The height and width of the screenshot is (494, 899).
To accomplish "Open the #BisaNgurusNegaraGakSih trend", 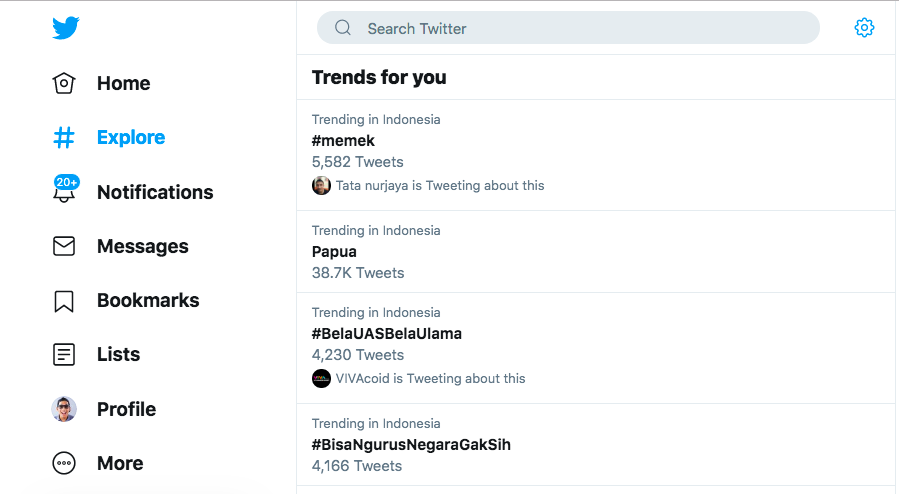I will [596, 445].
